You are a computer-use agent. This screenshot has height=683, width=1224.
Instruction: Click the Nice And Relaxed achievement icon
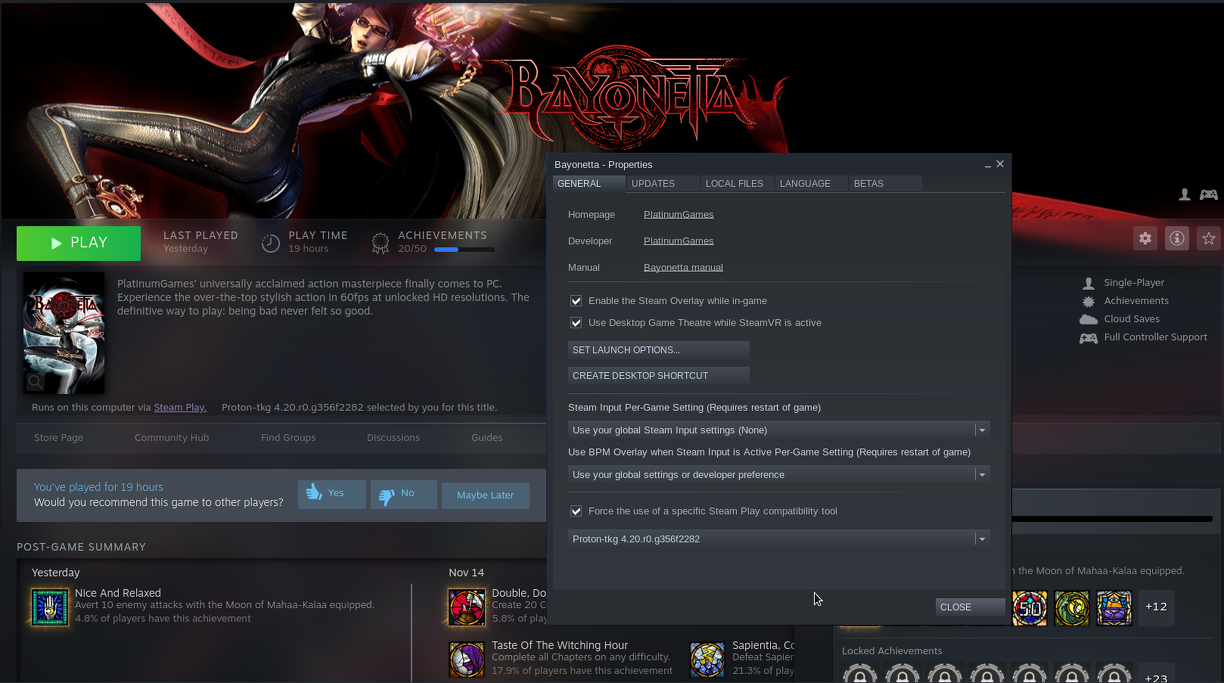[x=50, y=607]
